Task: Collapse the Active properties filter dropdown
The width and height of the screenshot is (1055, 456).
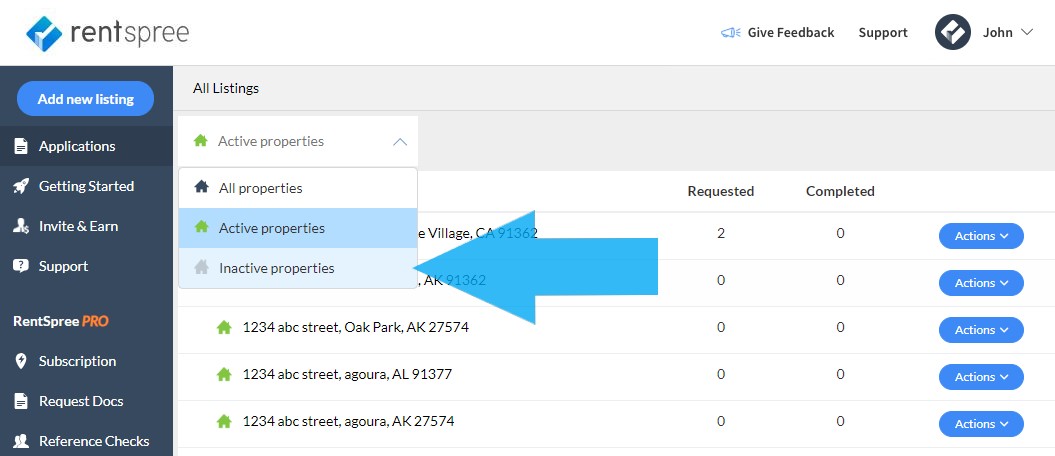Action: 400,142
